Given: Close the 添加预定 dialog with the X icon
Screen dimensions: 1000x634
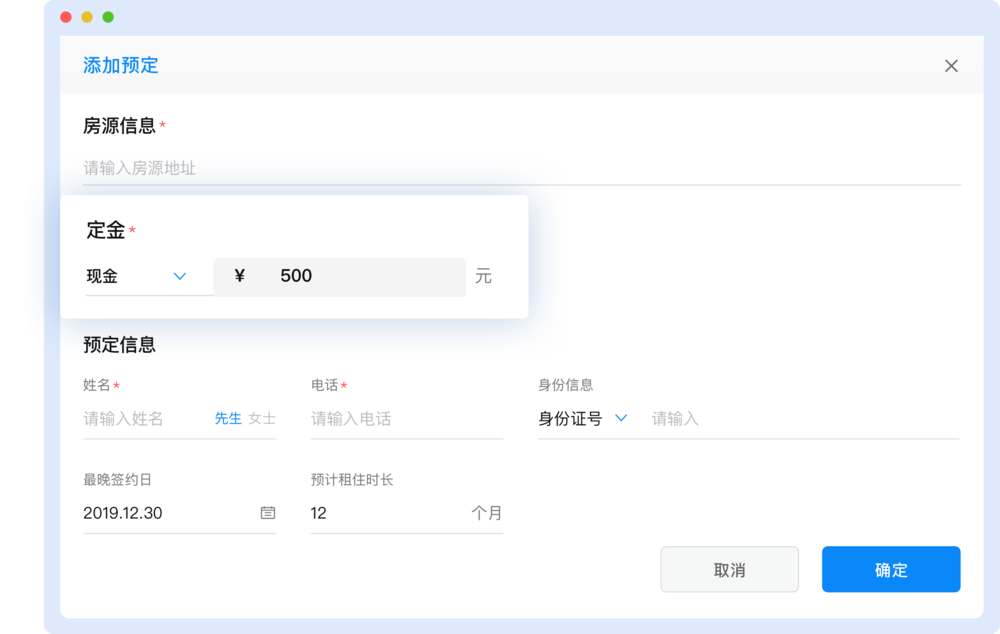Looking at the screenshot, I should coord(951,66).
